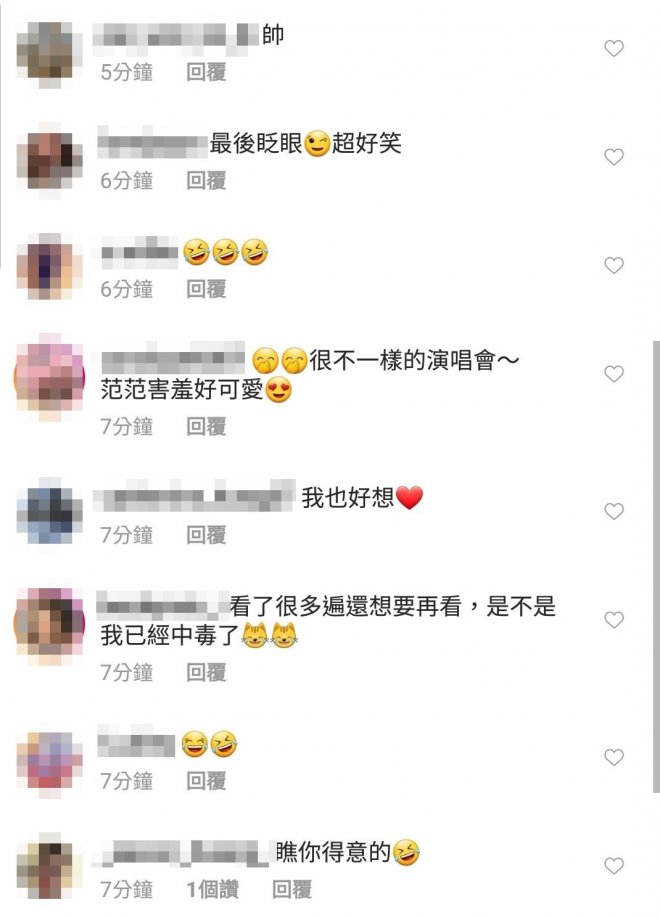
Task: Open profile picture beside 我也好想 comment
Action: click(x=49, y=511)
